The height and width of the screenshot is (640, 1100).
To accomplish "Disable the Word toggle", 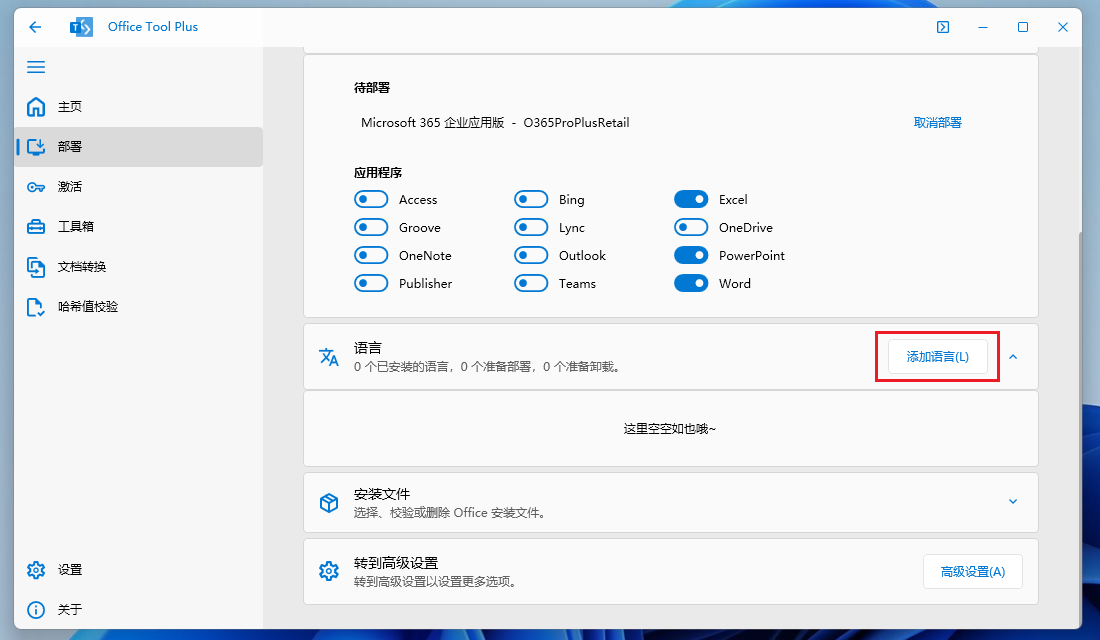I will point(691,284).
